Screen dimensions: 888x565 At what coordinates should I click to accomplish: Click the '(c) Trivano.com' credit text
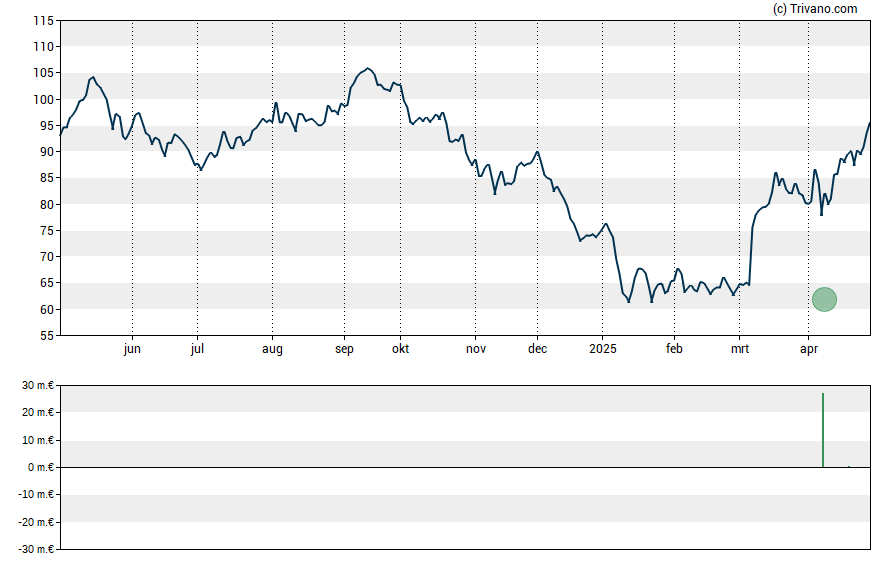tap(815, 8)
